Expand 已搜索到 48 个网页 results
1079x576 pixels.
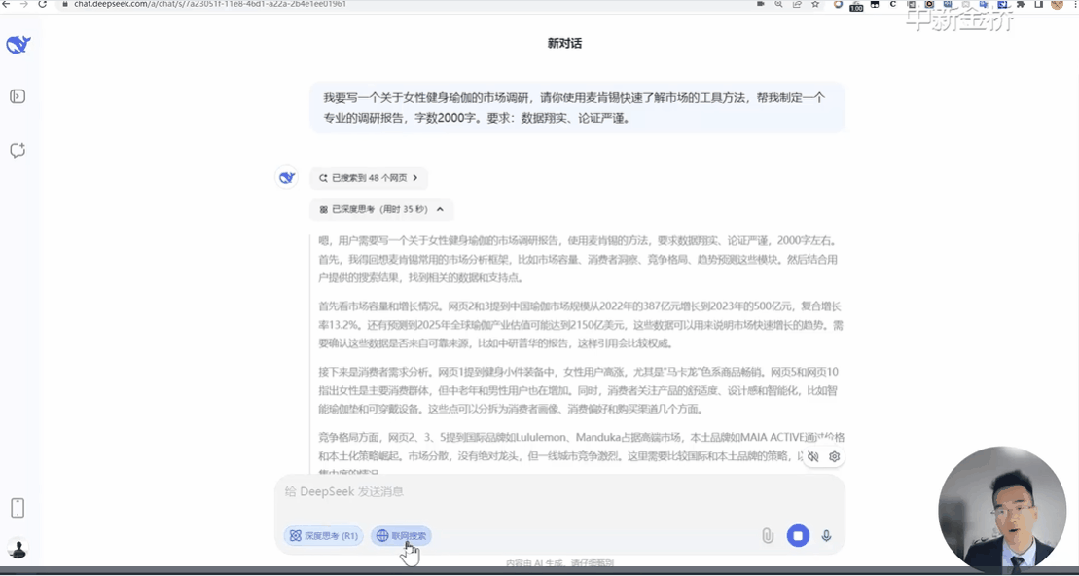368,178
